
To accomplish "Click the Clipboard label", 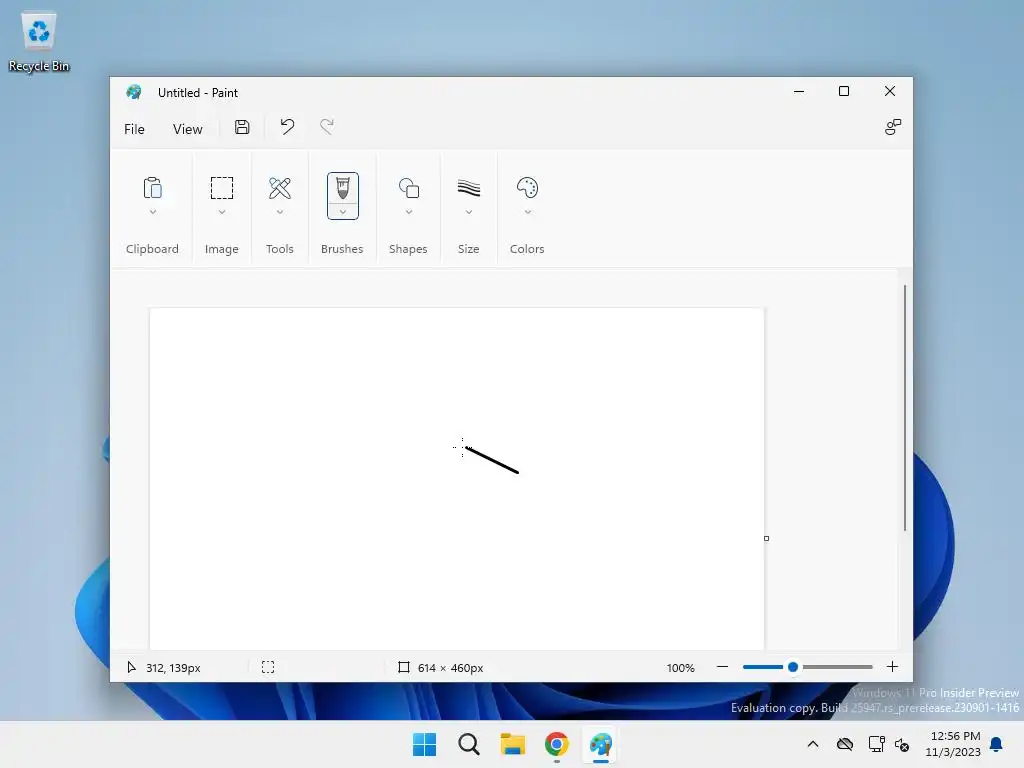I will click(152, 249).
